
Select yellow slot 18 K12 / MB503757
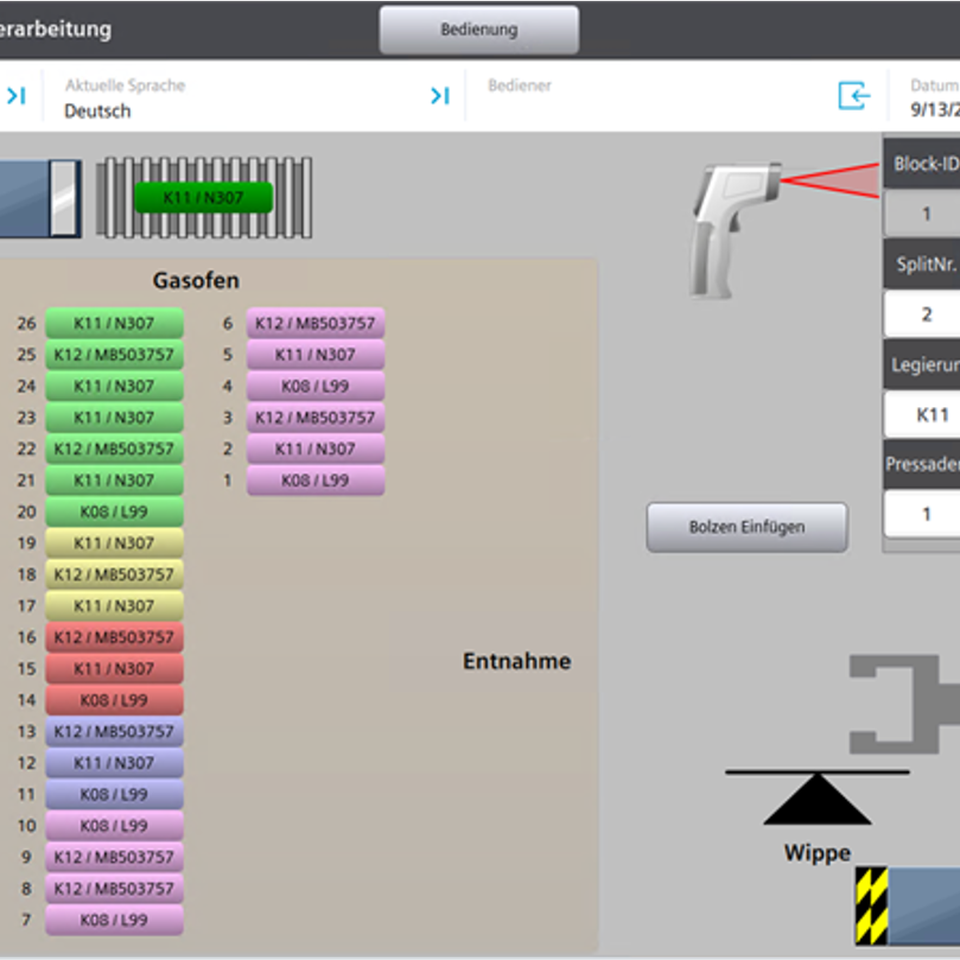coord(114,574)
